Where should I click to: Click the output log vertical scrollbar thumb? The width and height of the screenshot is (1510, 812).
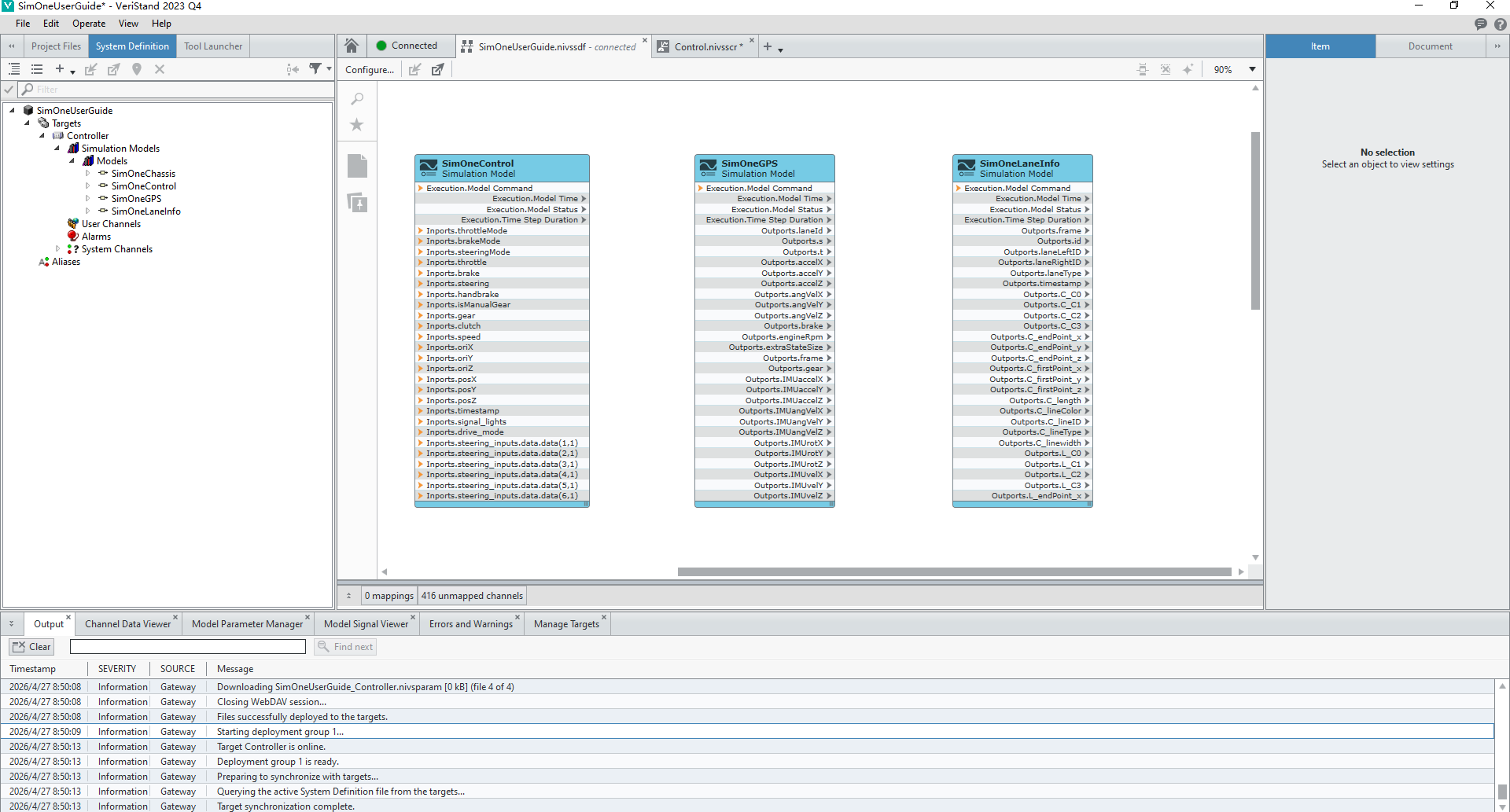1502,791
